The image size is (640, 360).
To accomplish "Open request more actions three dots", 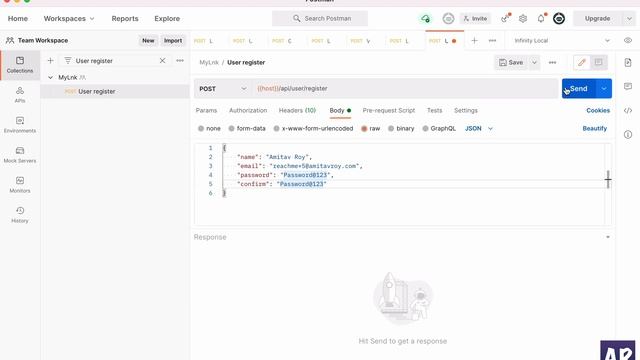I will pyautogui.click(x=552, y=62).
